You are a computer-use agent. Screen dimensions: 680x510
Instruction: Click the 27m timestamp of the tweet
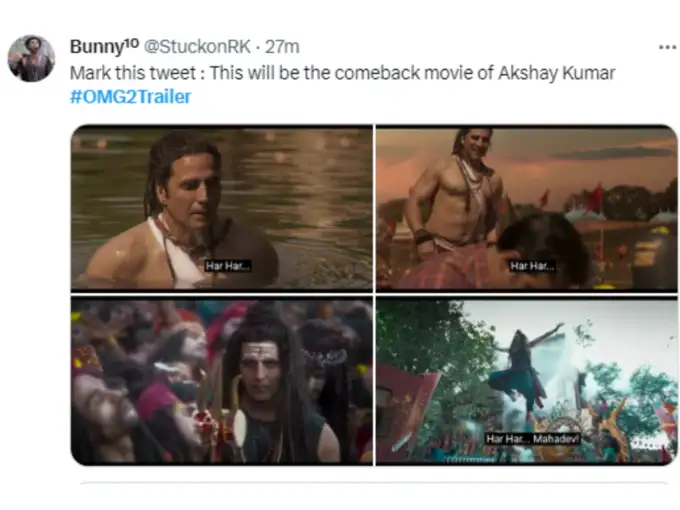pos(282,47)
